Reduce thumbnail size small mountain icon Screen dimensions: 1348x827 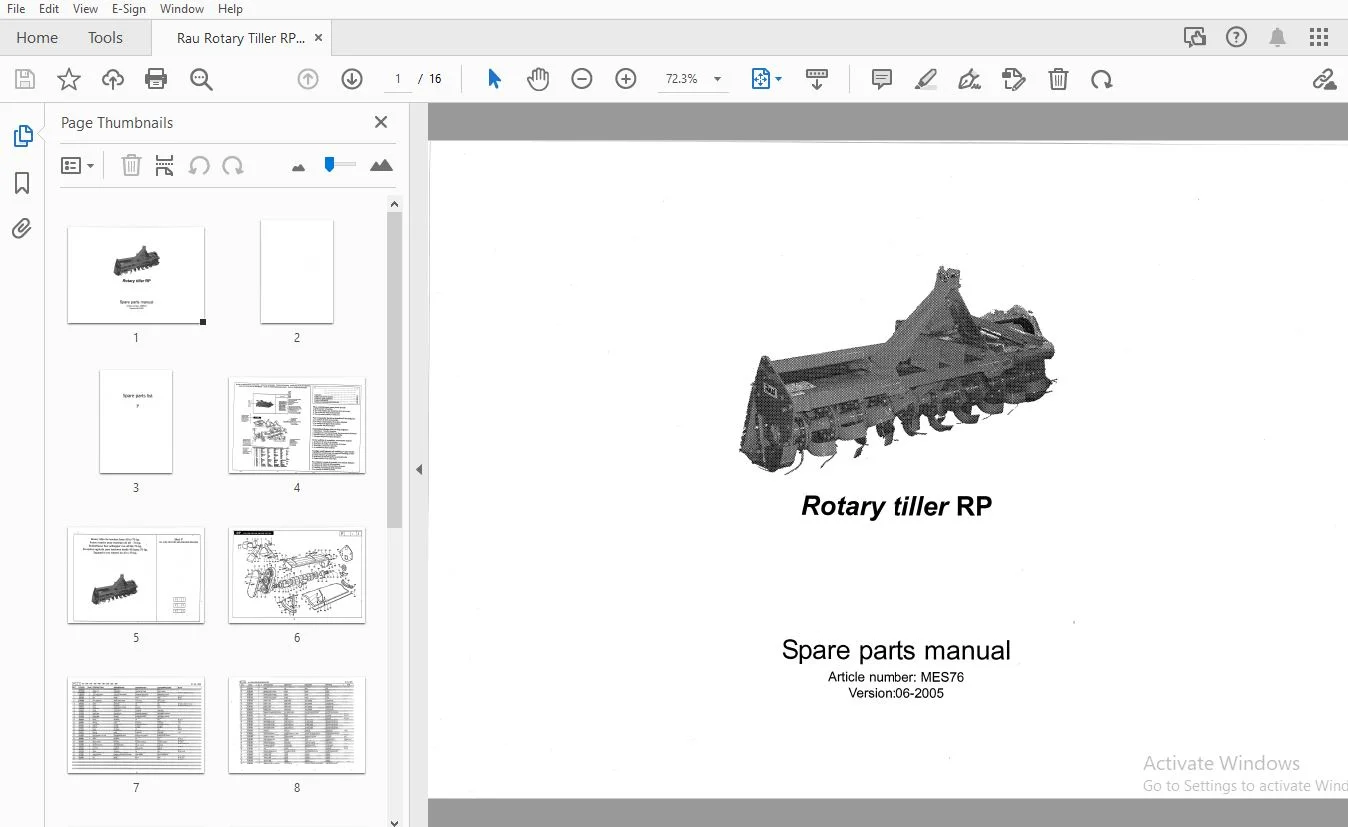[298, 167]
